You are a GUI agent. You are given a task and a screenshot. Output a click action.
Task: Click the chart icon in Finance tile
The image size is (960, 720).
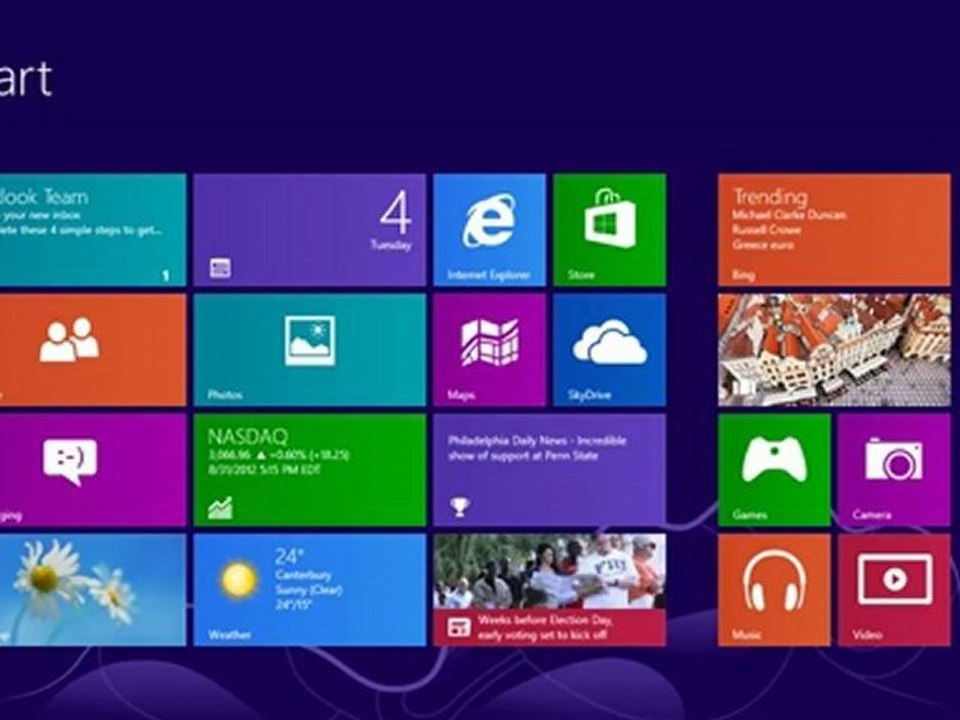[220, 508]
